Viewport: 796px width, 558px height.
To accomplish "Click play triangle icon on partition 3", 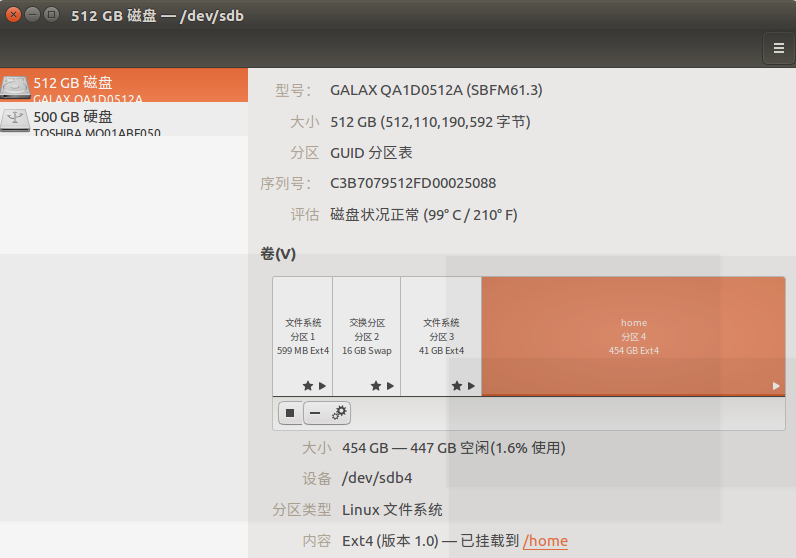I will 472,386.
